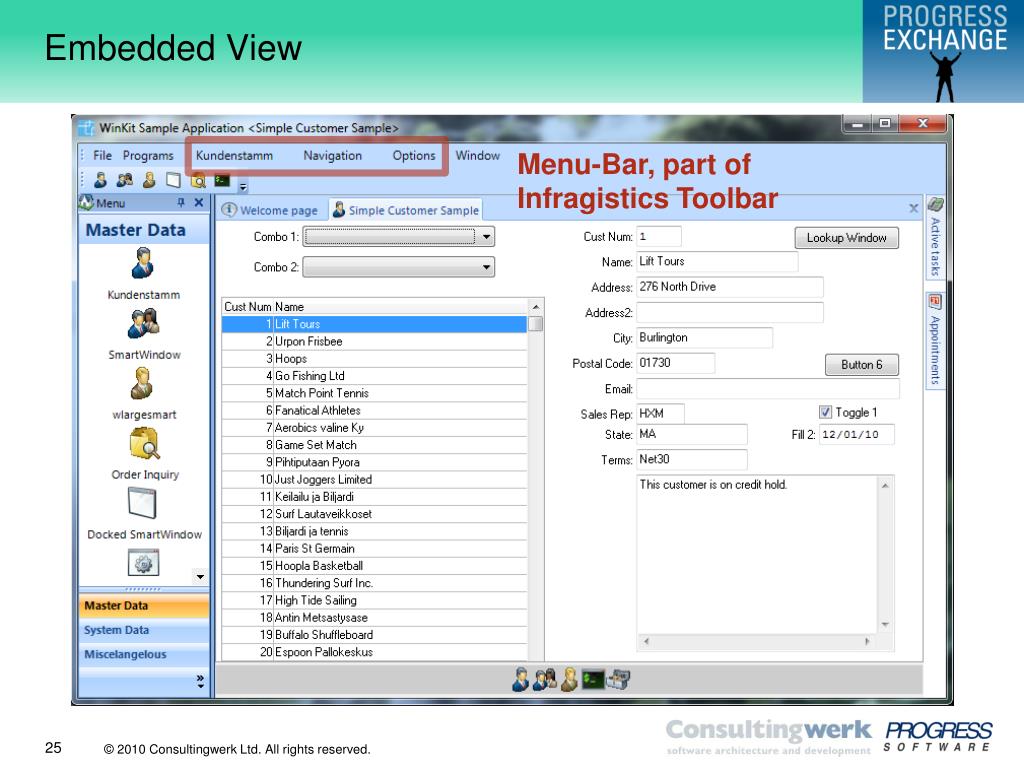Expand the navigation pane configure chevron
The height and width of the screenshot is (768, 1024).
coord(200,682)
